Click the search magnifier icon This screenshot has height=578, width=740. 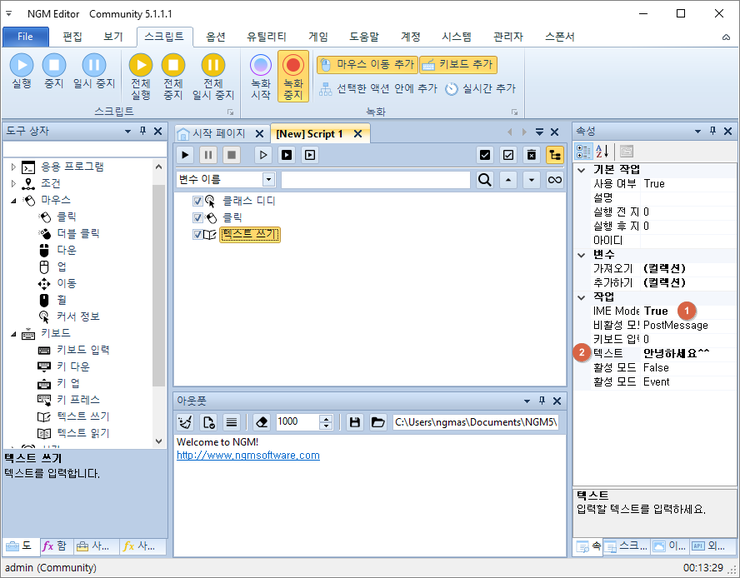tap(485, 180)
